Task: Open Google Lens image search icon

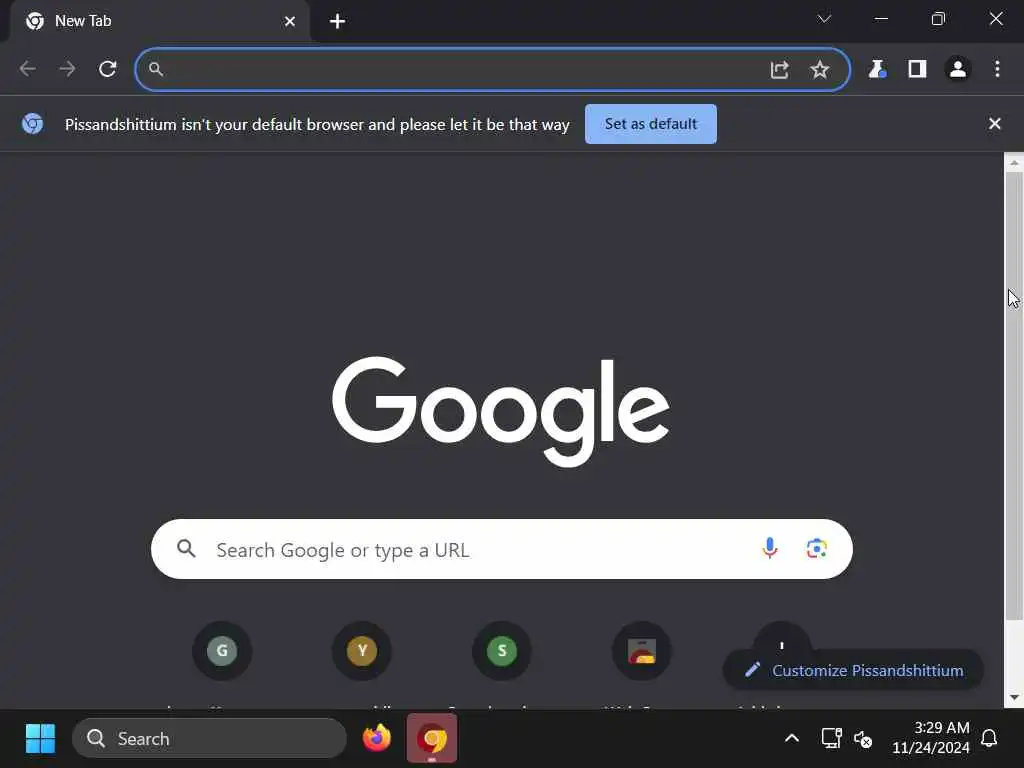Action: [x=816, y=549]
